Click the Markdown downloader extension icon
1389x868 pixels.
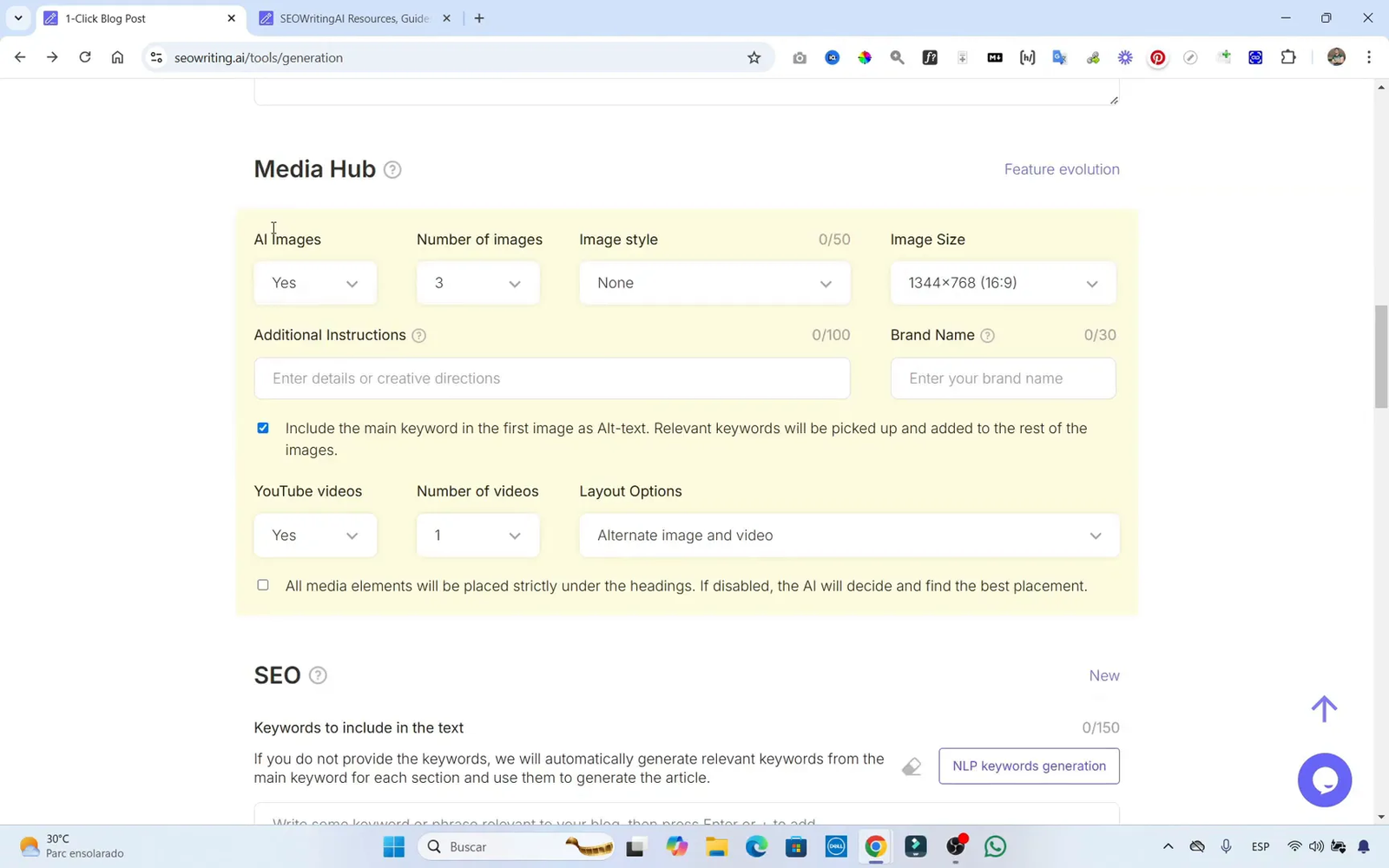tap(994, 57)
